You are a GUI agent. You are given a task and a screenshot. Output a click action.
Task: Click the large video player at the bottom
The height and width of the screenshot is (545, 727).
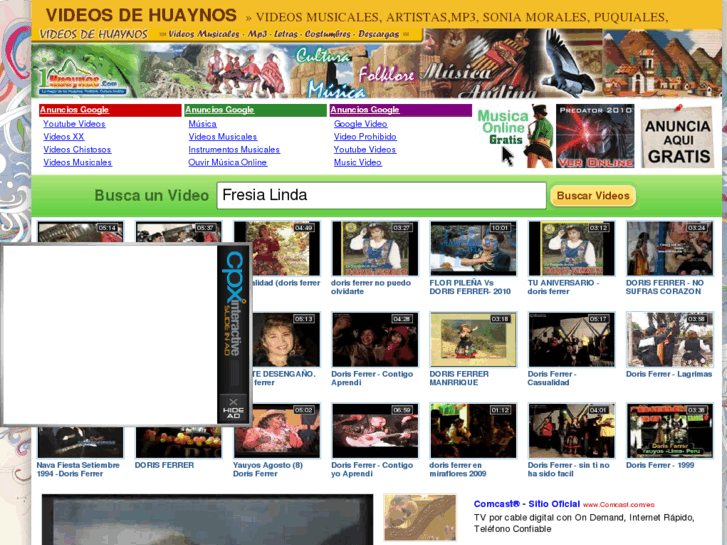click(207, 520)
